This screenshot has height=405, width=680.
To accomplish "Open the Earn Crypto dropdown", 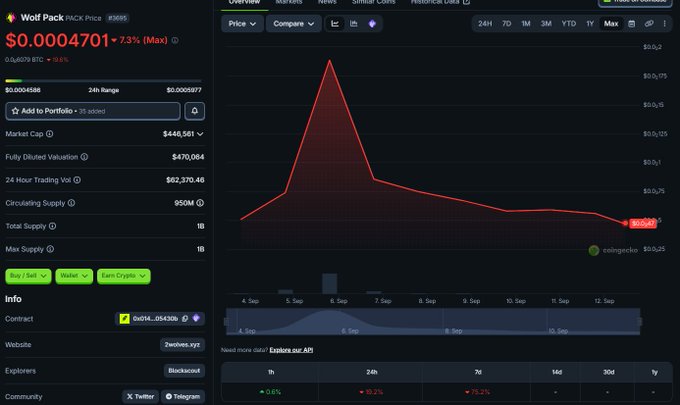I will tap(124, 276).
